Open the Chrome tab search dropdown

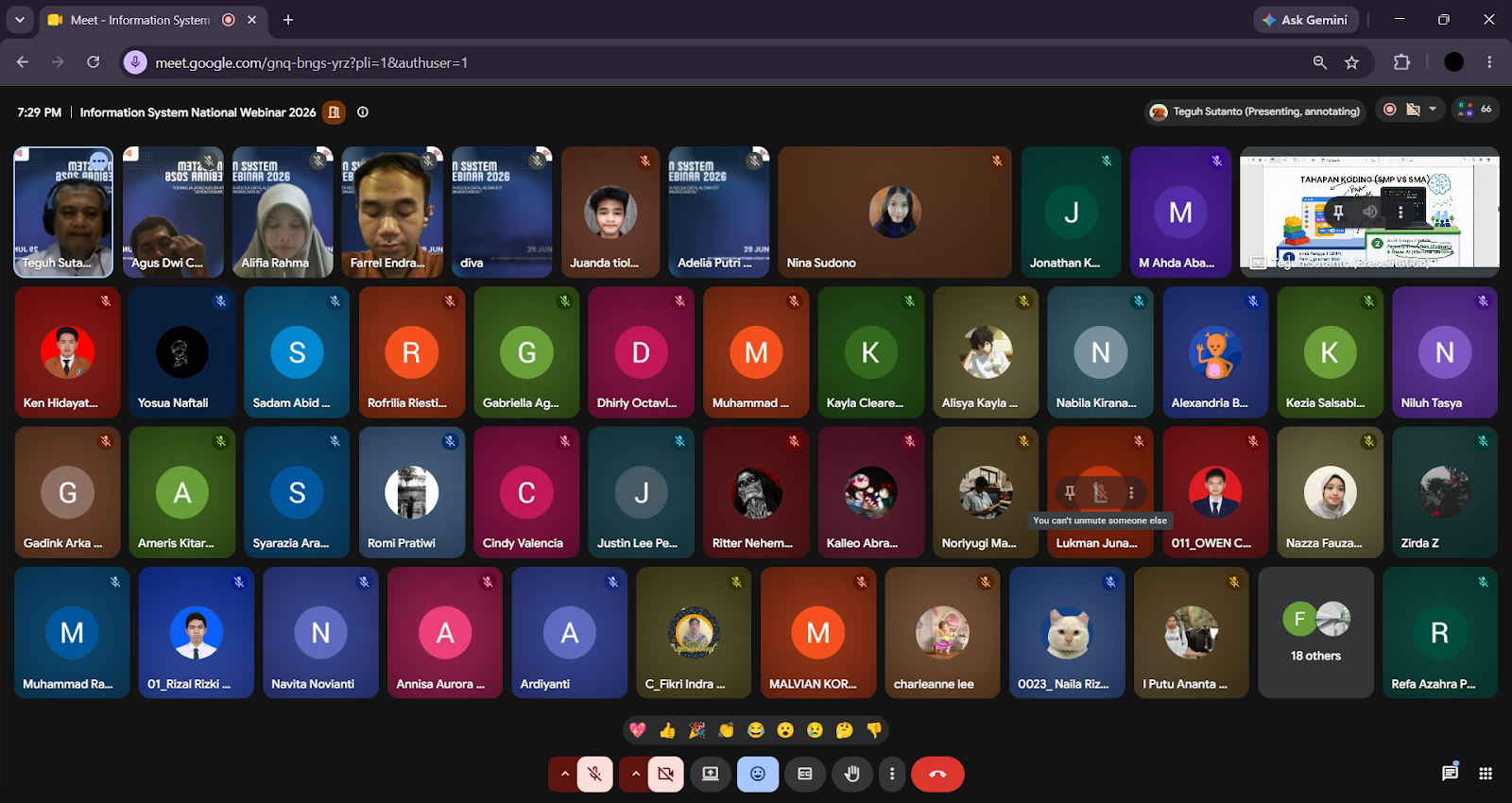point(20,20)
